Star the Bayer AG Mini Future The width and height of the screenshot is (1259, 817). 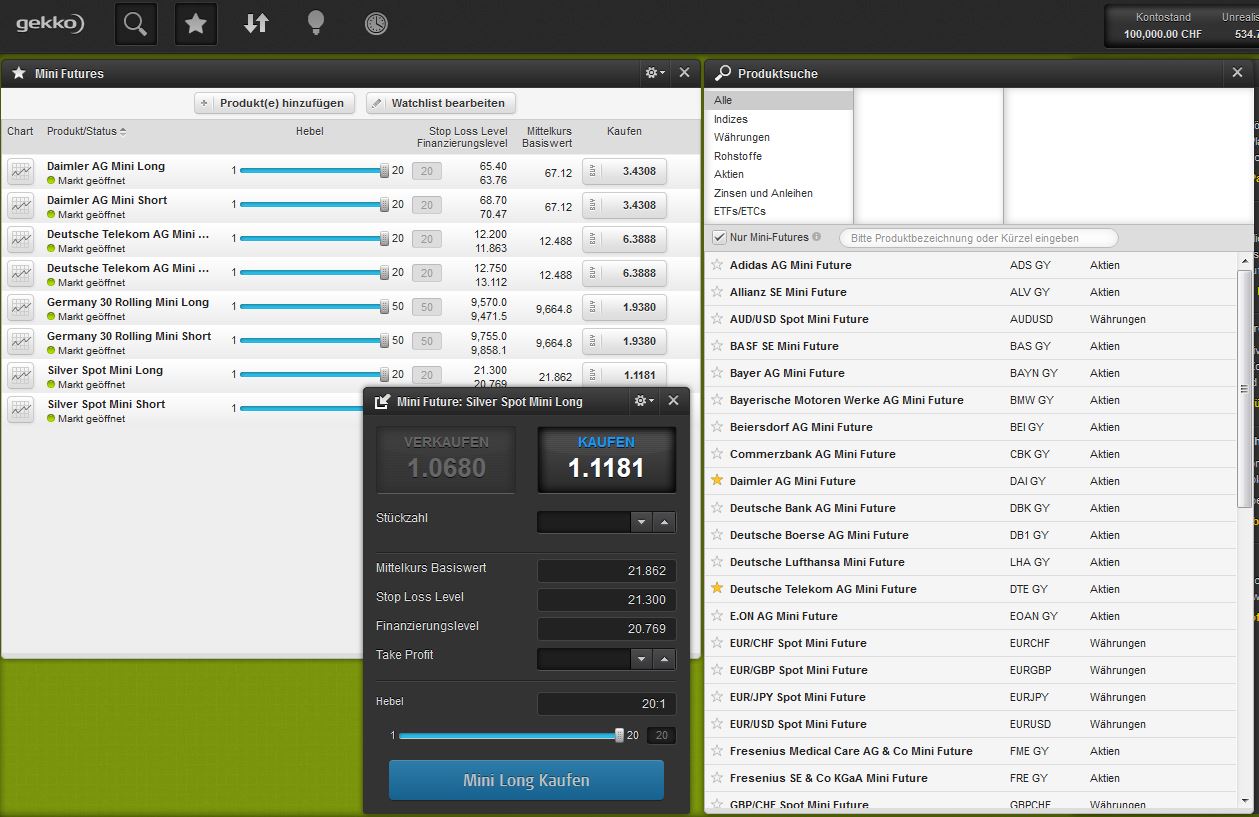pos(717,373)
